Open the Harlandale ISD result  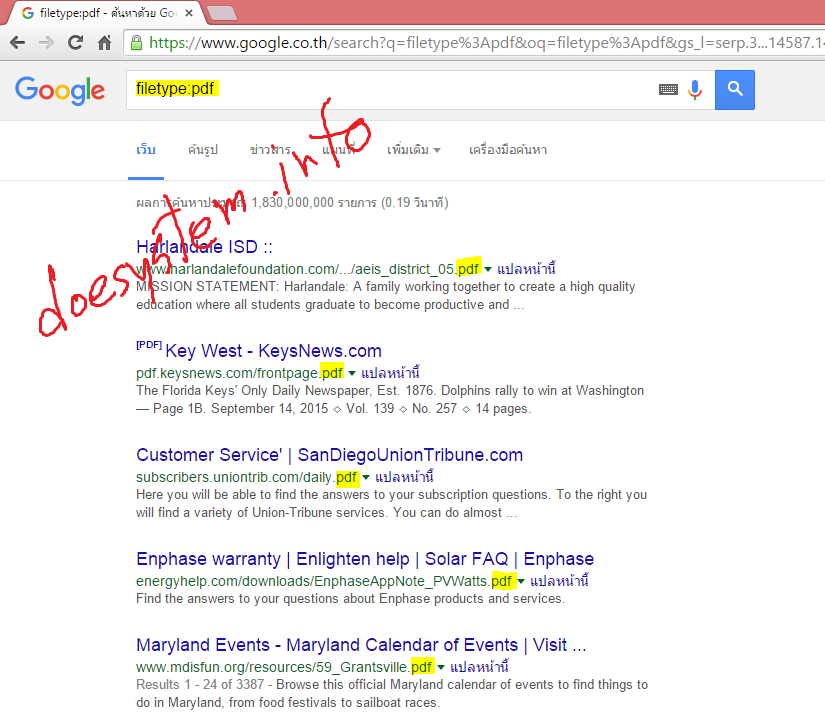204,247
